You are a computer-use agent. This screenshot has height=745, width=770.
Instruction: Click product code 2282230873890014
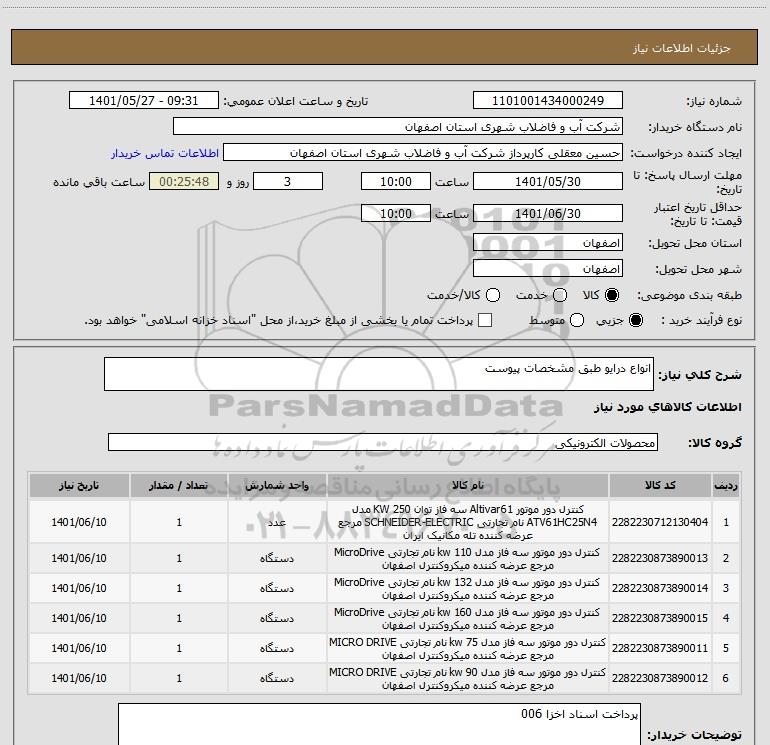click(660, 588)
